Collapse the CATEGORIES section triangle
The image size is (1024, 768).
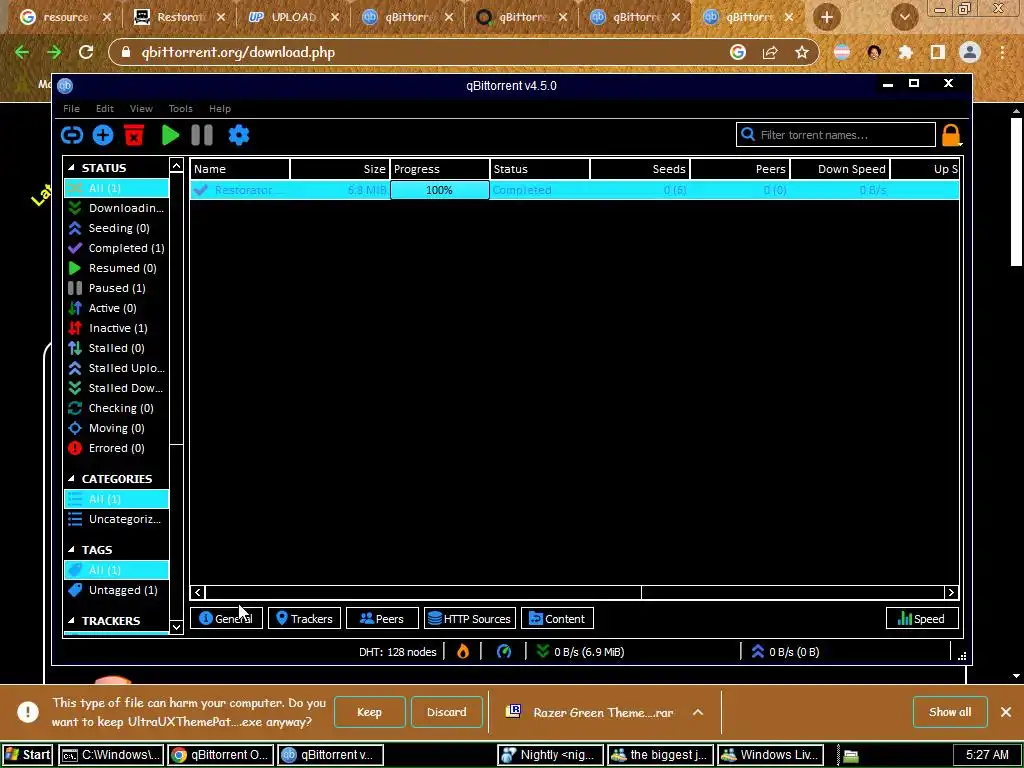coord(71,479)
